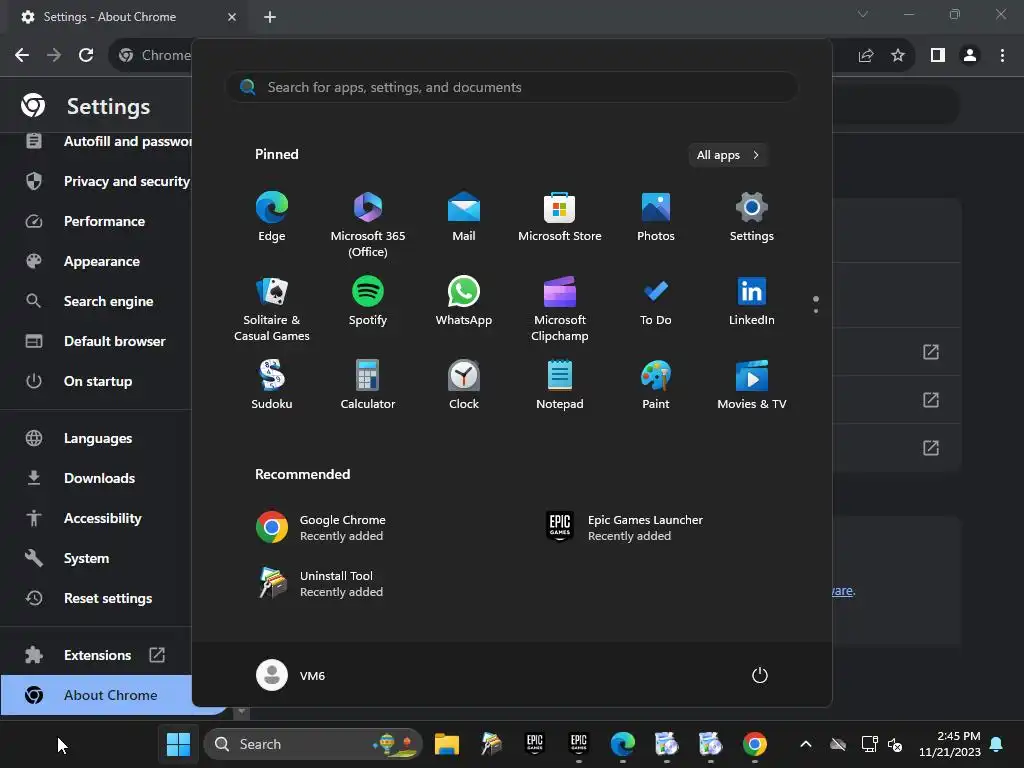Open recommended Uninstall Tool entry

(320, 583)
